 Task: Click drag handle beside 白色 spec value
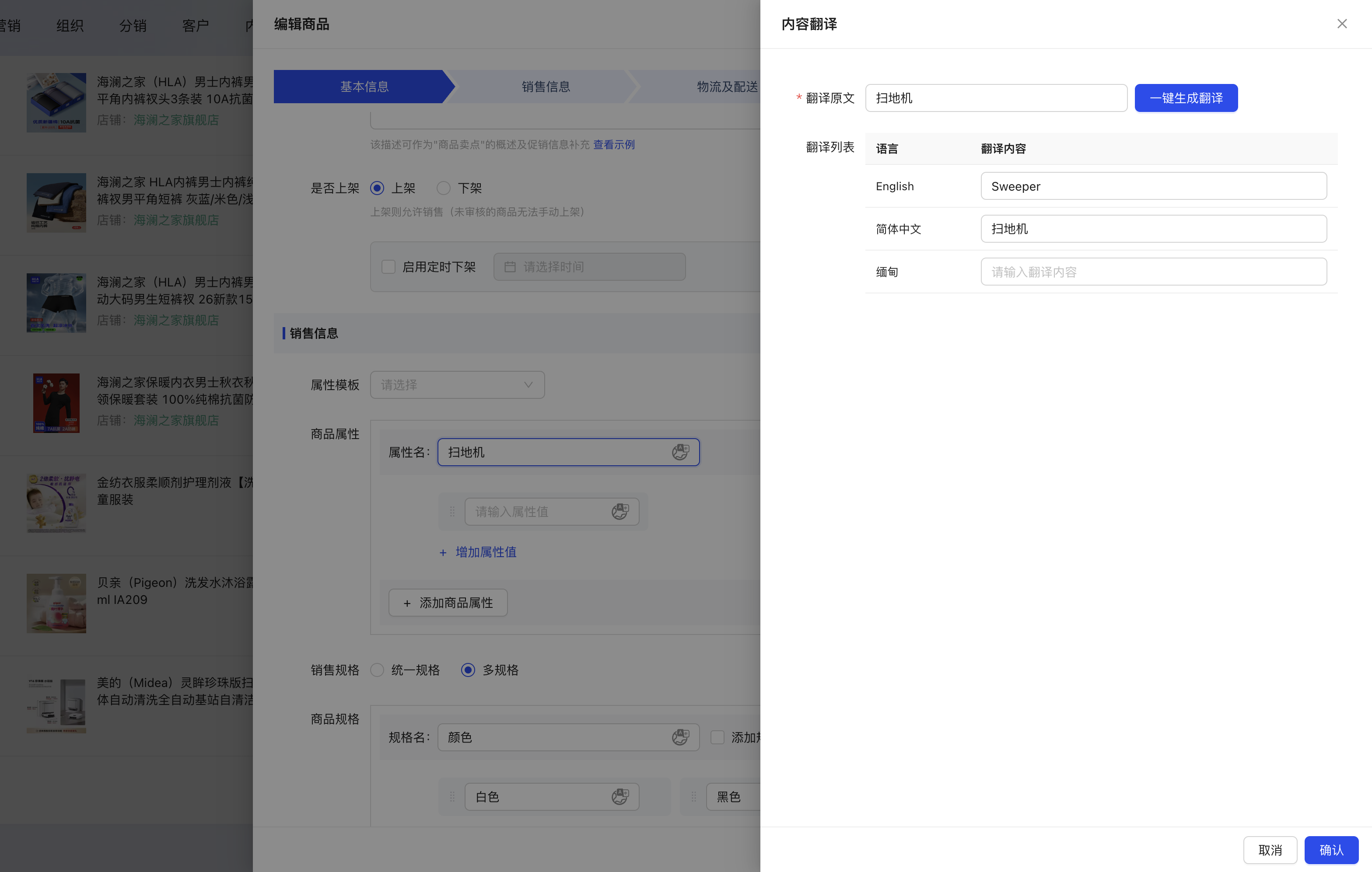452,796
